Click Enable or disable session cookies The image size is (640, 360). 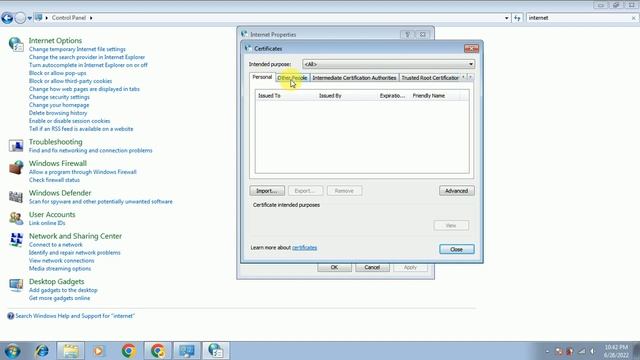coord(69,121)
